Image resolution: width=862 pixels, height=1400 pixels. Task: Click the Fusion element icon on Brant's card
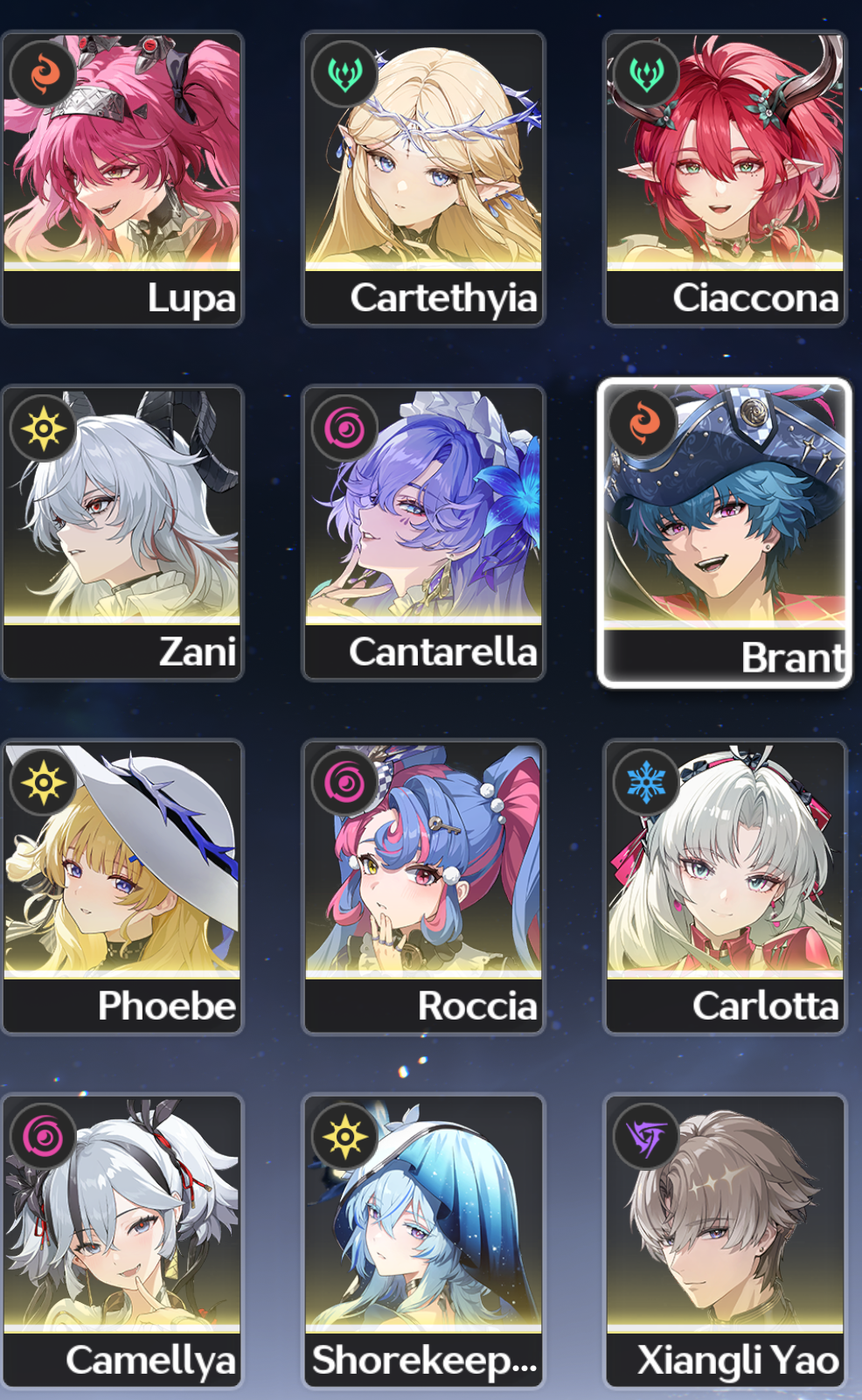coord(643,422)
